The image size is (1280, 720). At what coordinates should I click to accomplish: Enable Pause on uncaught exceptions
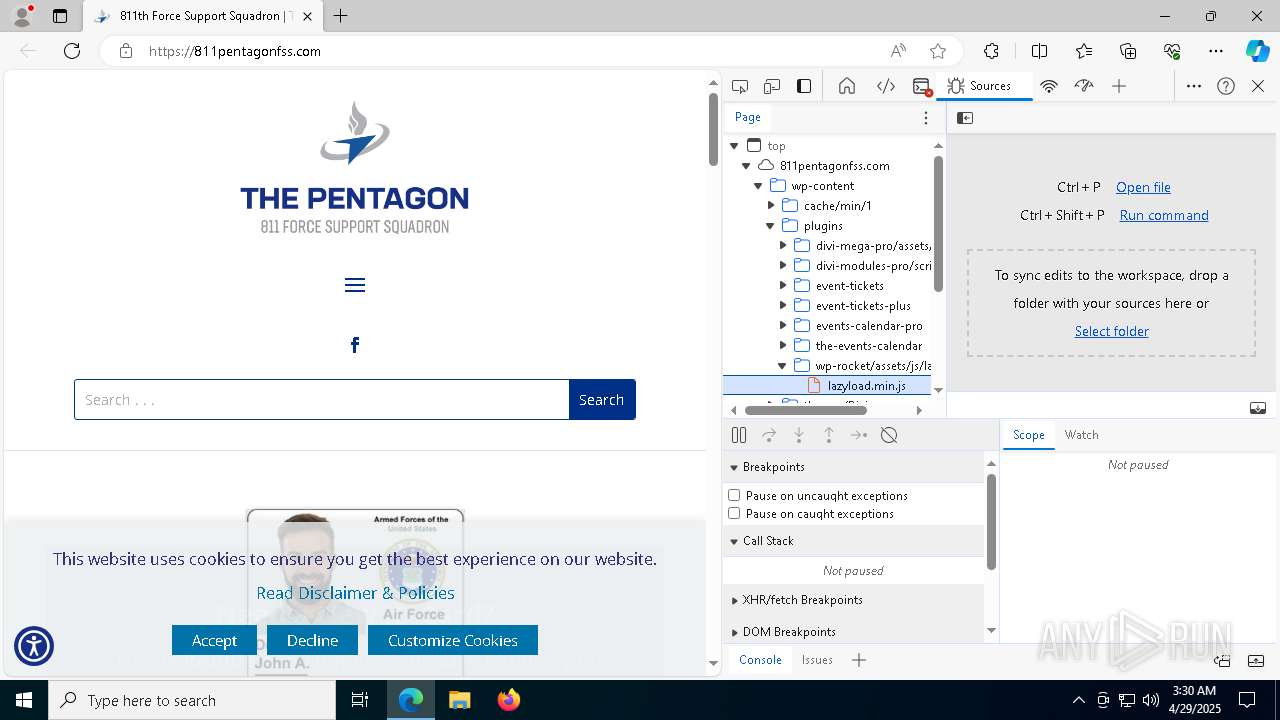pyautogui.click(x=734, y=495)
